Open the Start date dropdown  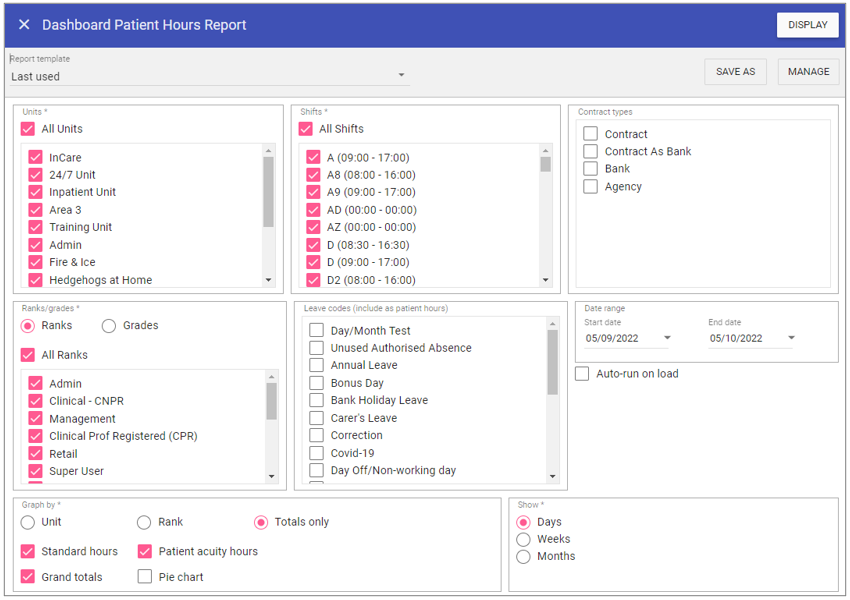click(667, 339)
